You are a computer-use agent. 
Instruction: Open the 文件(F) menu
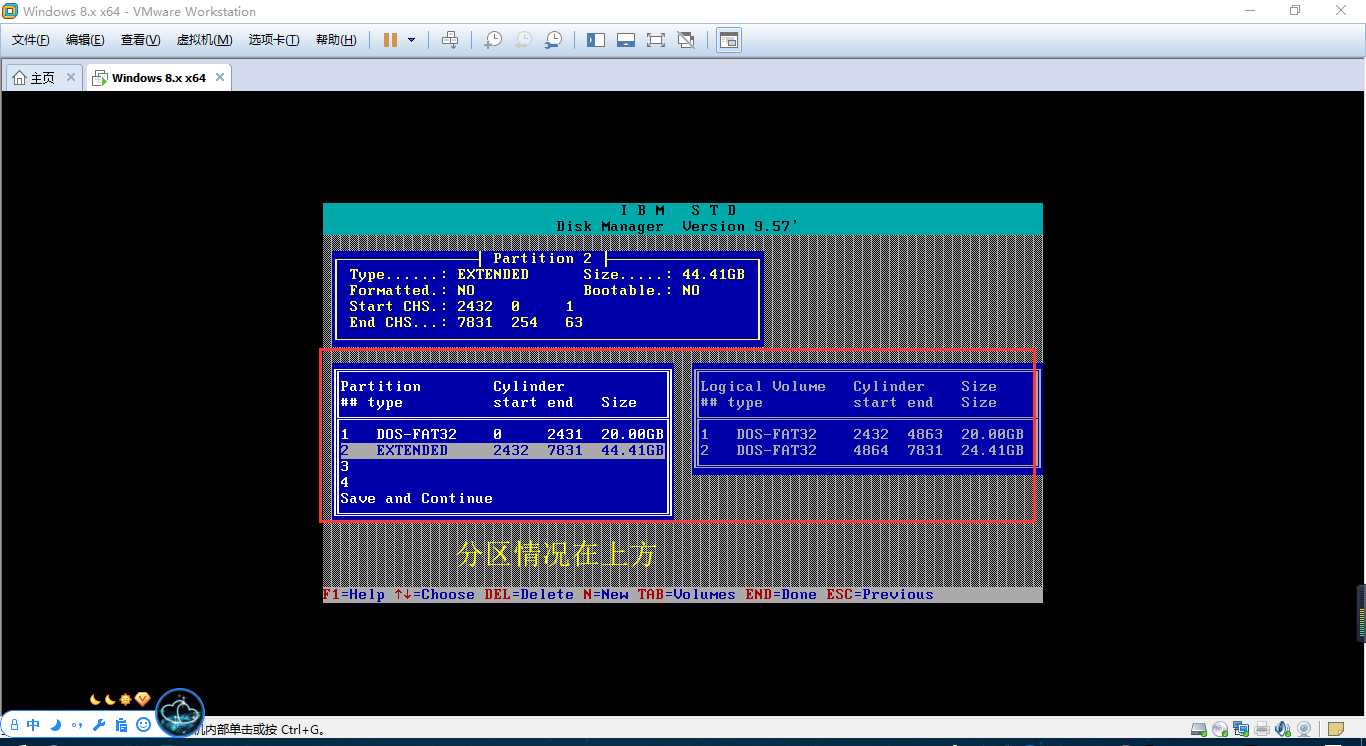(x=30, y=40)
